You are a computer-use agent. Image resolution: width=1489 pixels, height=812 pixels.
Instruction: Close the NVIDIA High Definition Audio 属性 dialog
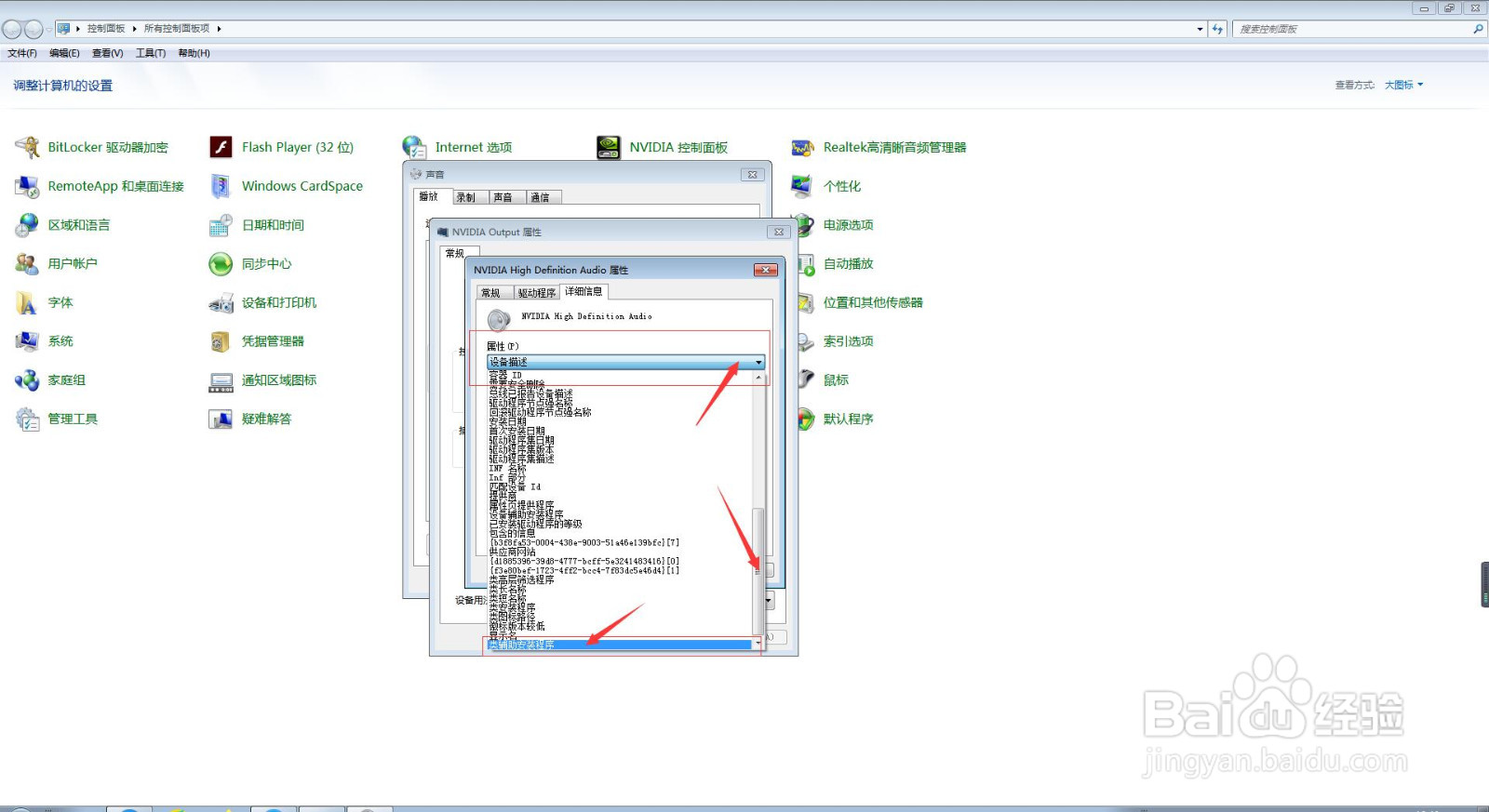point(765,270)
